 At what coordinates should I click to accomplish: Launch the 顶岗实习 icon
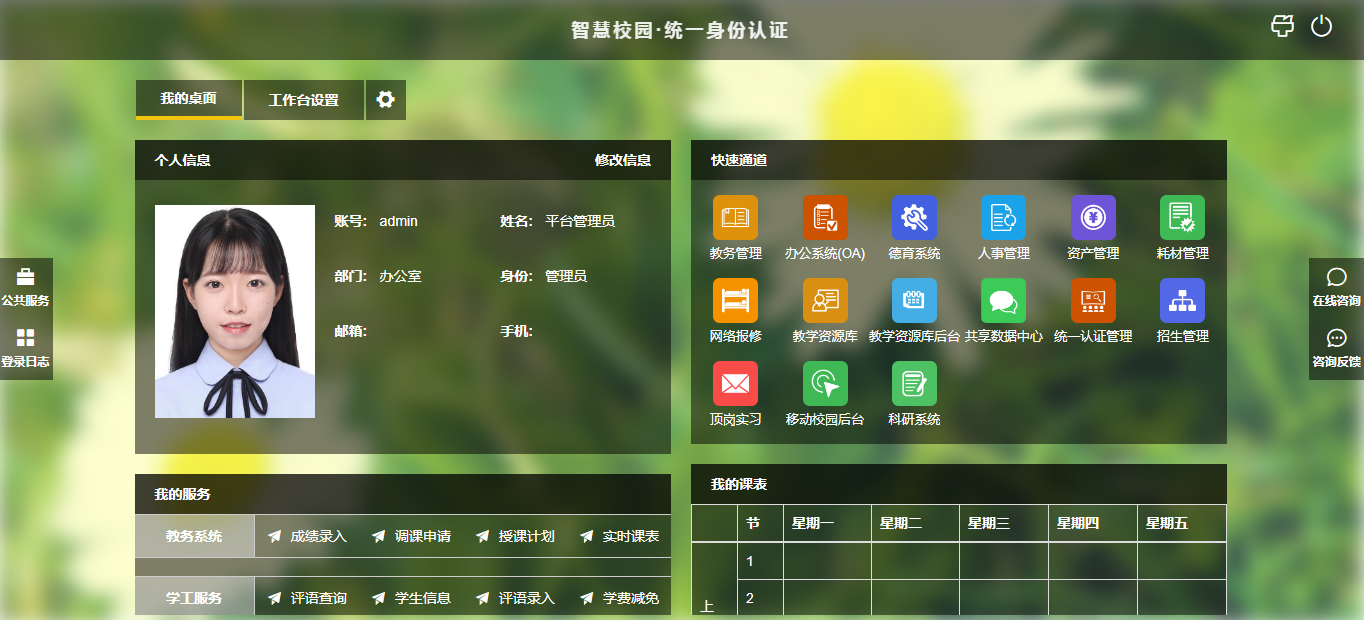click(735, 382)
